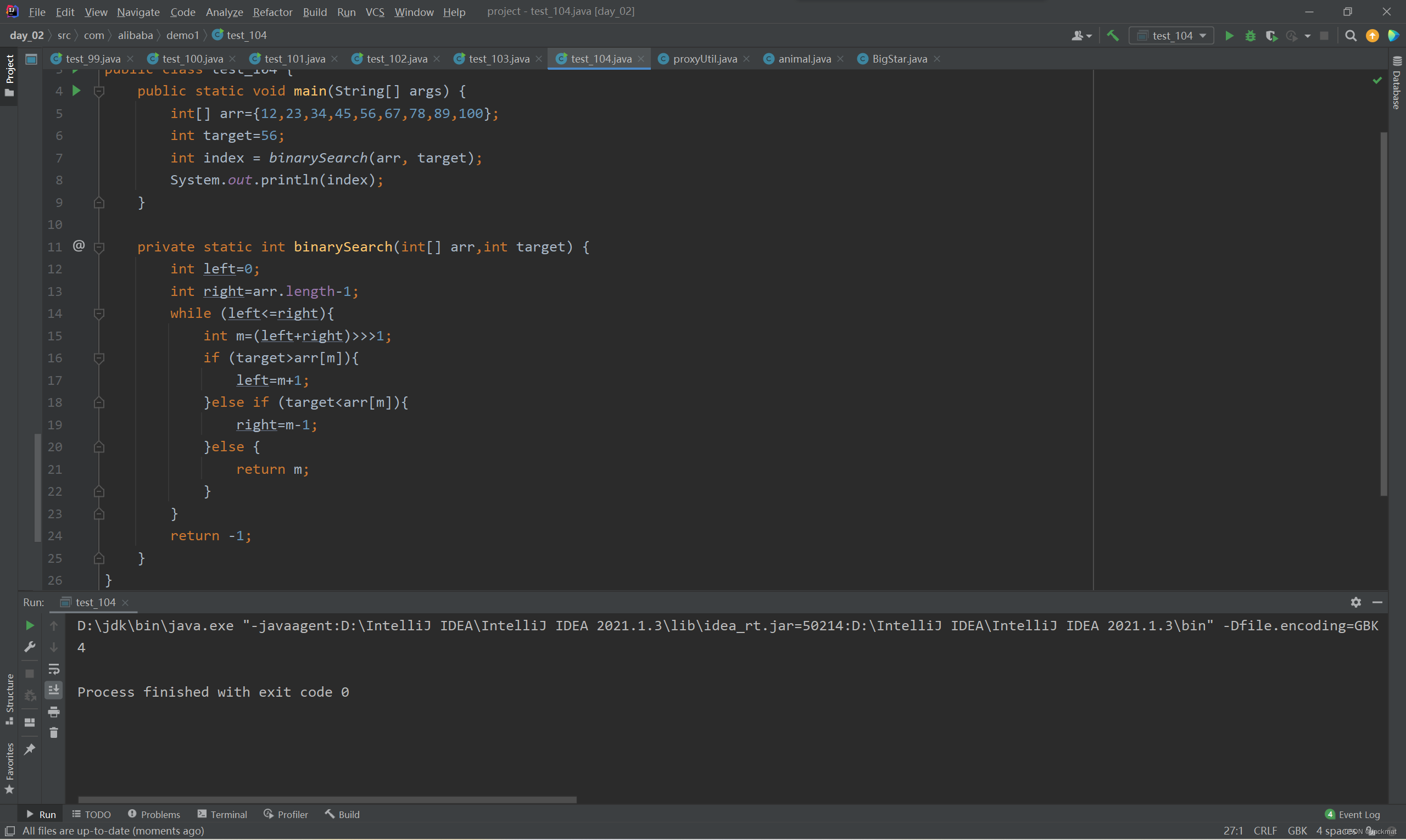This screenshot has width=1406, height=840.
Task: Toggle soft-wrap in the Run console
Action: tap(54, 669)
